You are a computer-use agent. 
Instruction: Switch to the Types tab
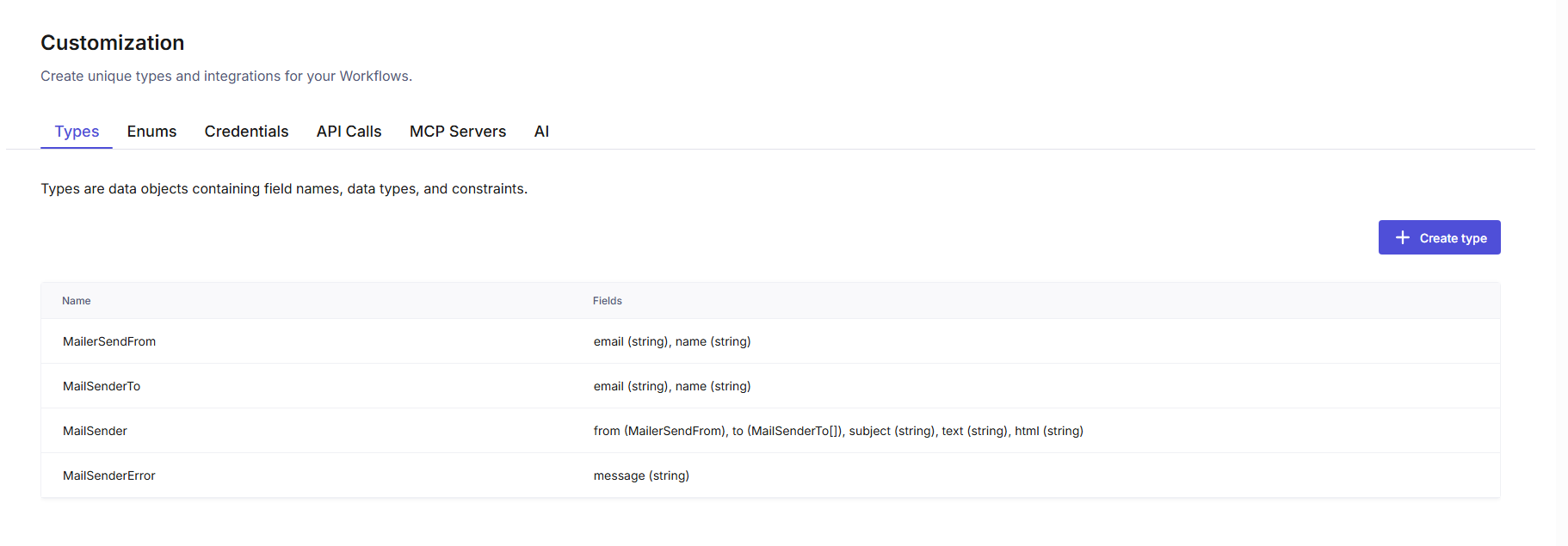point(77,132)
